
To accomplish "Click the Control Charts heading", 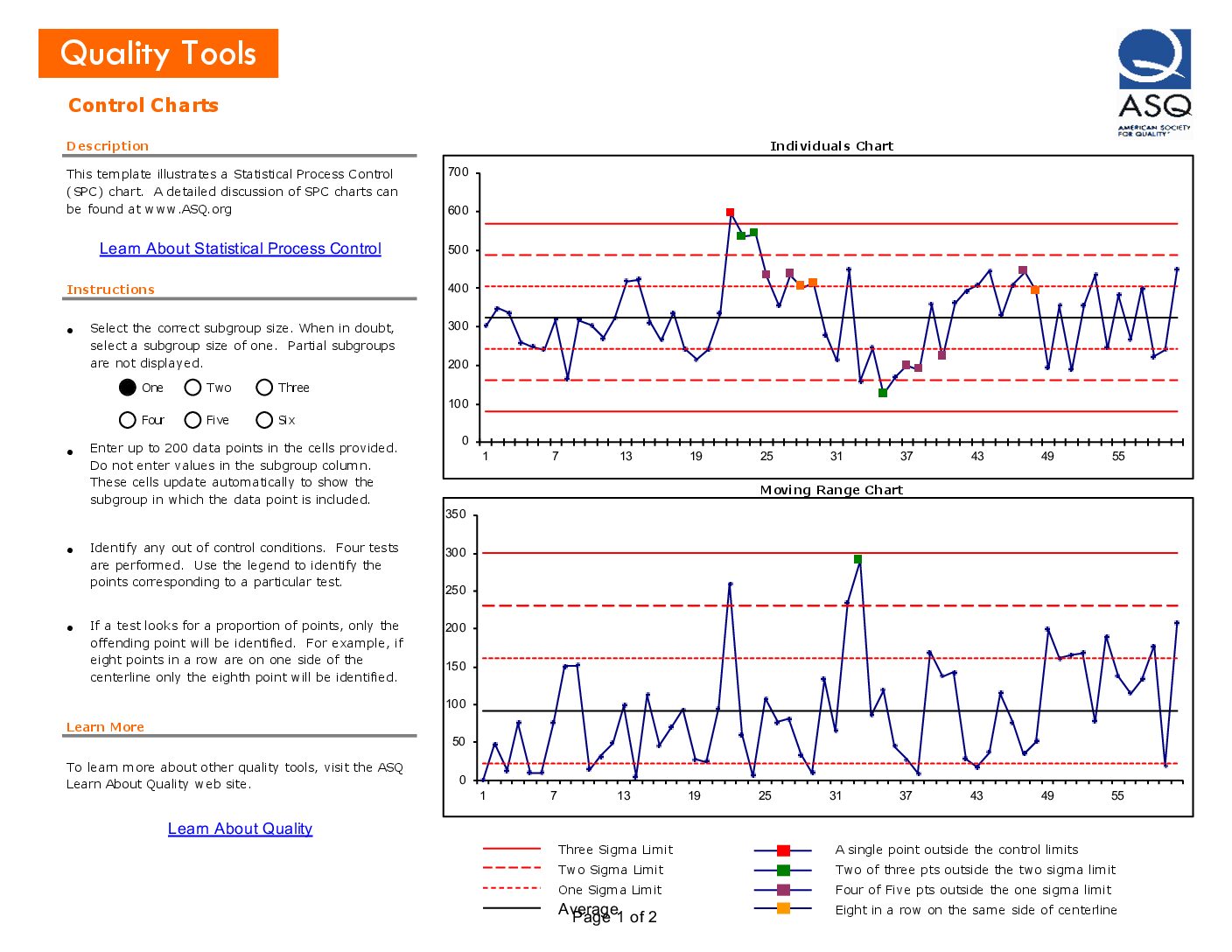I will (x=143, y=105).
